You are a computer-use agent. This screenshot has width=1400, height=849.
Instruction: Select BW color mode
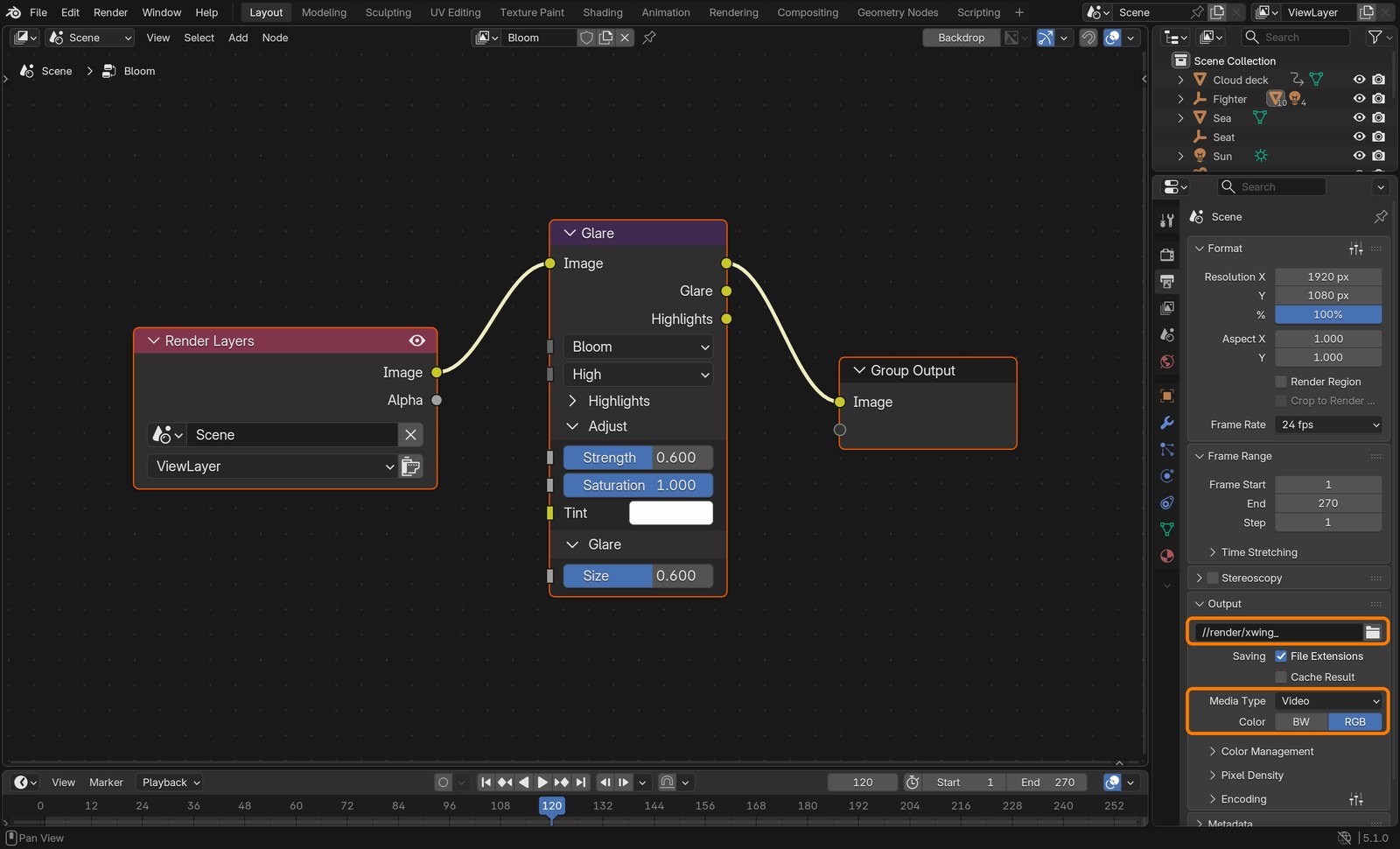tap(1301, 722)
